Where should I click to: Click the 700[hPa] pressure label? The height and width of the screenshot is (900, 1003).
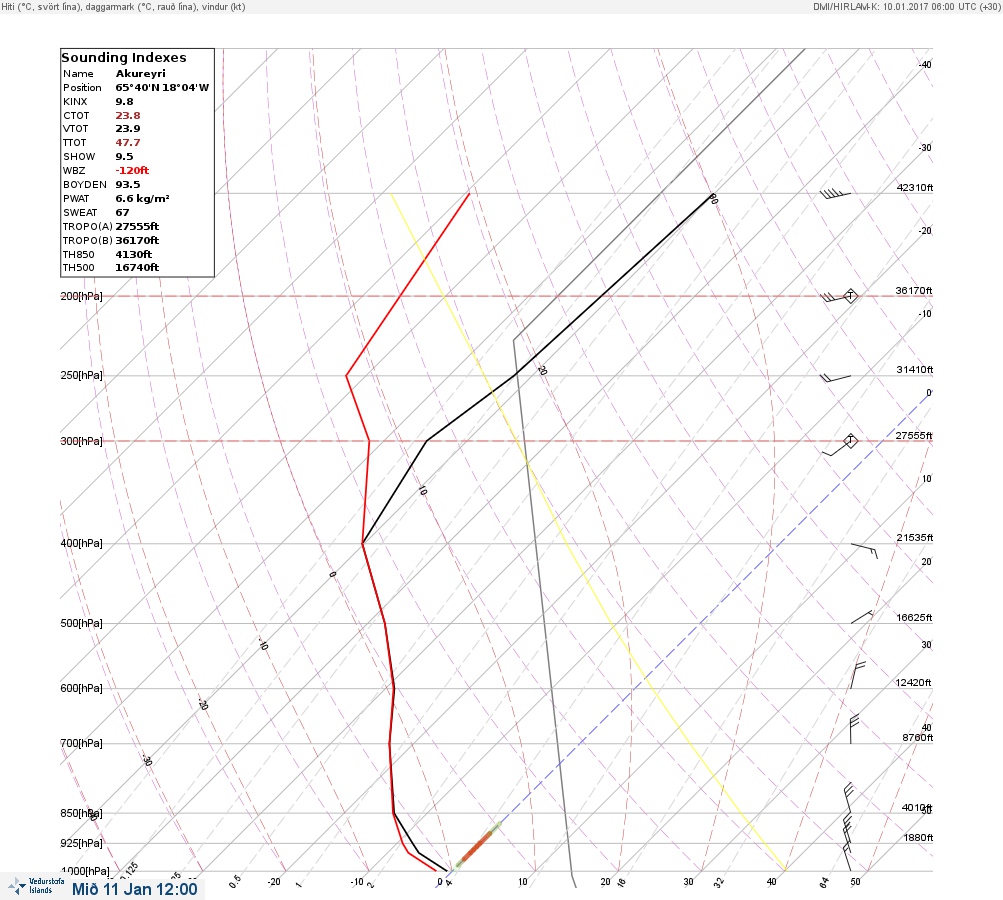81,743
